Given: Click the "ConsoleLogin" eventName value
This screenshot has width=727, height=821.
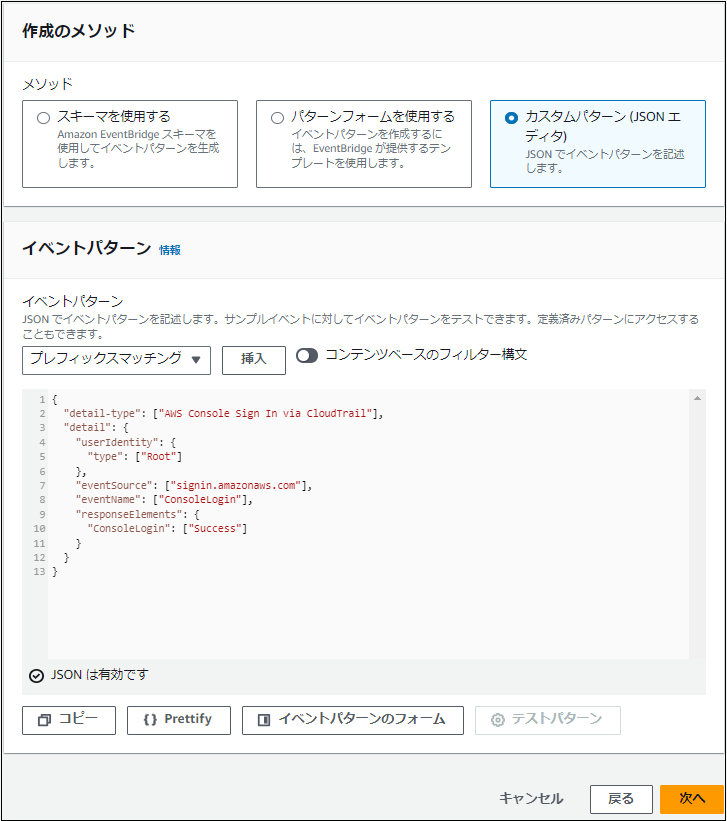Looking at the screenshot, I should pos(200,500).
